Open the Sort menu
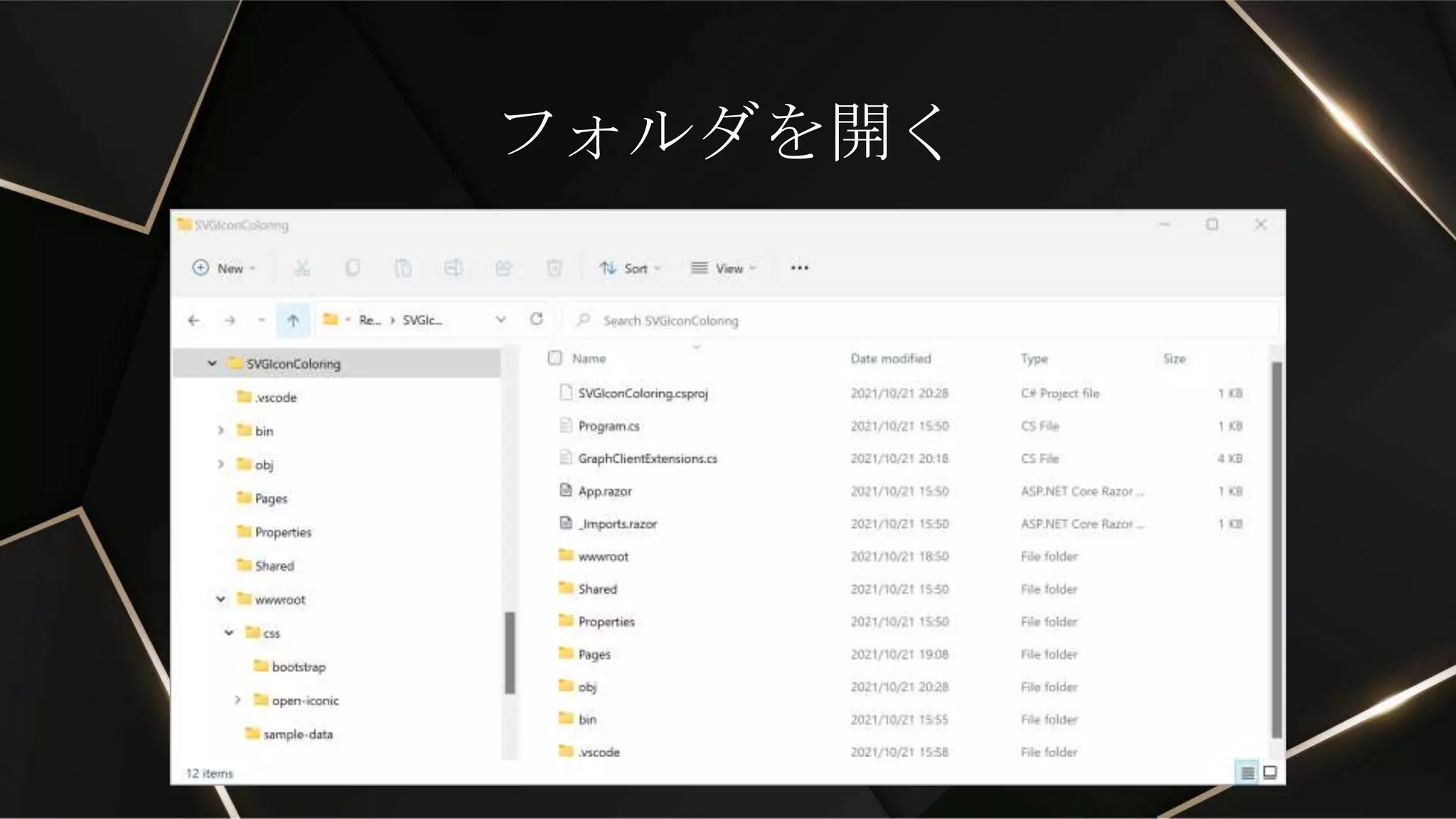The height and width of the screenshot is (819, 1456). point(630,268)
